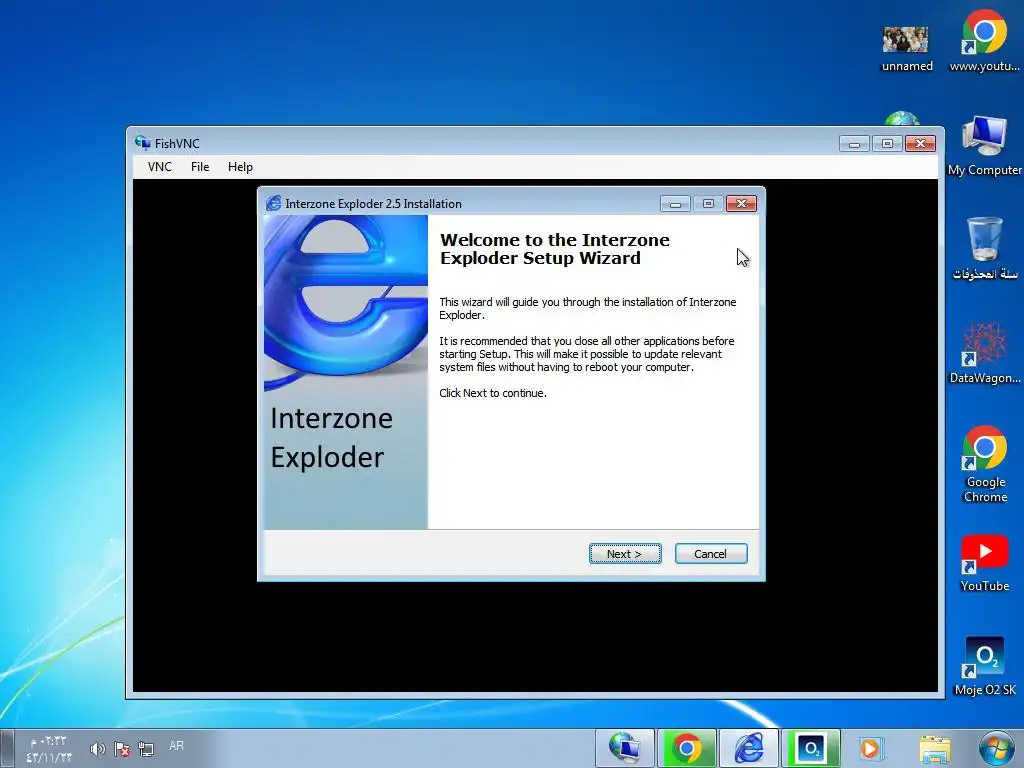The image size is (1024, 768).
Task: Open the Action Center flag icon
Action: pos(121,748)
